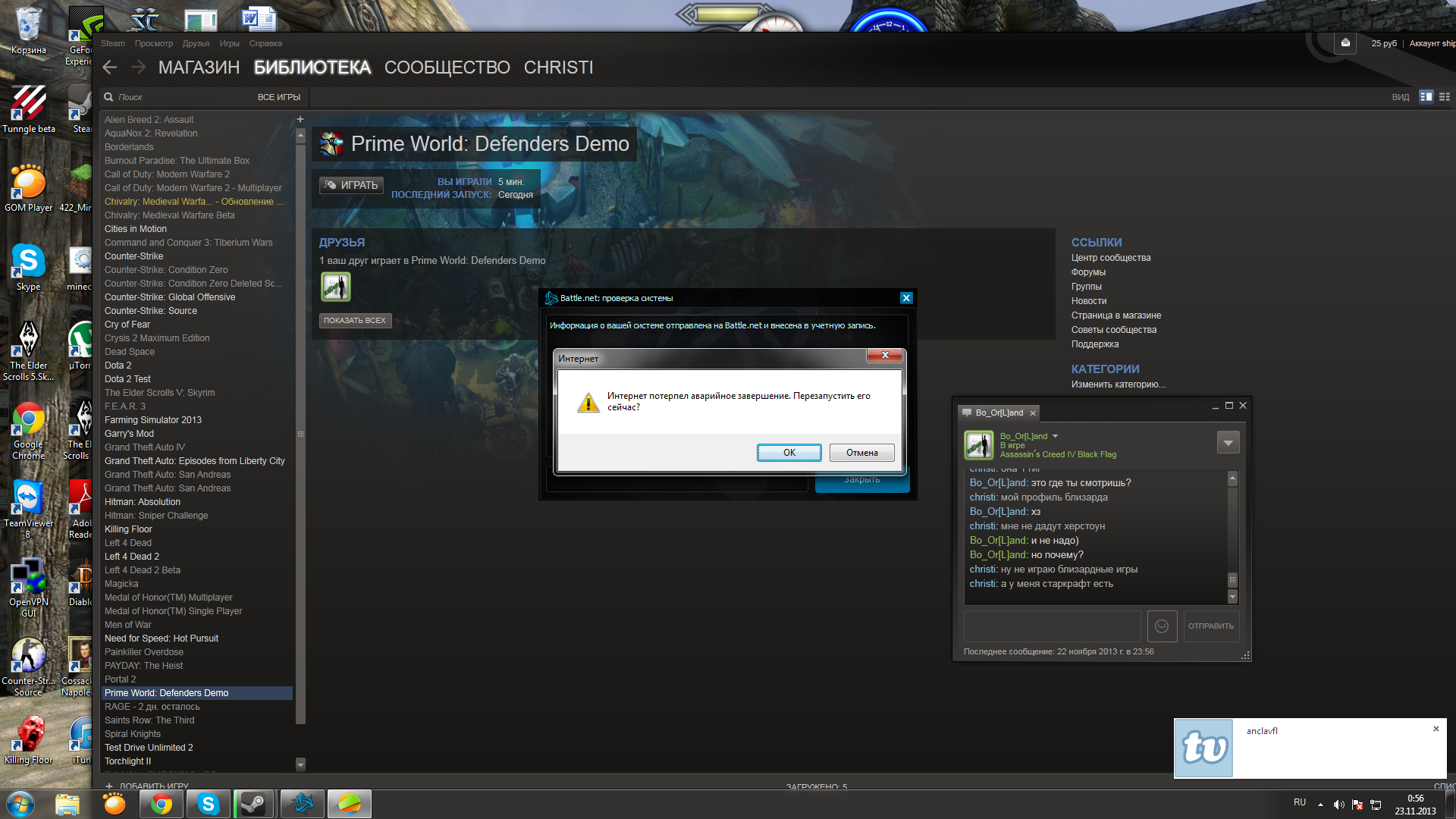Image resolution: width=1456 pixels, height=819 pixels.
Task: Click ПОКАЗАТЬ ВСЕХ friends button
Action: point(355,321)
